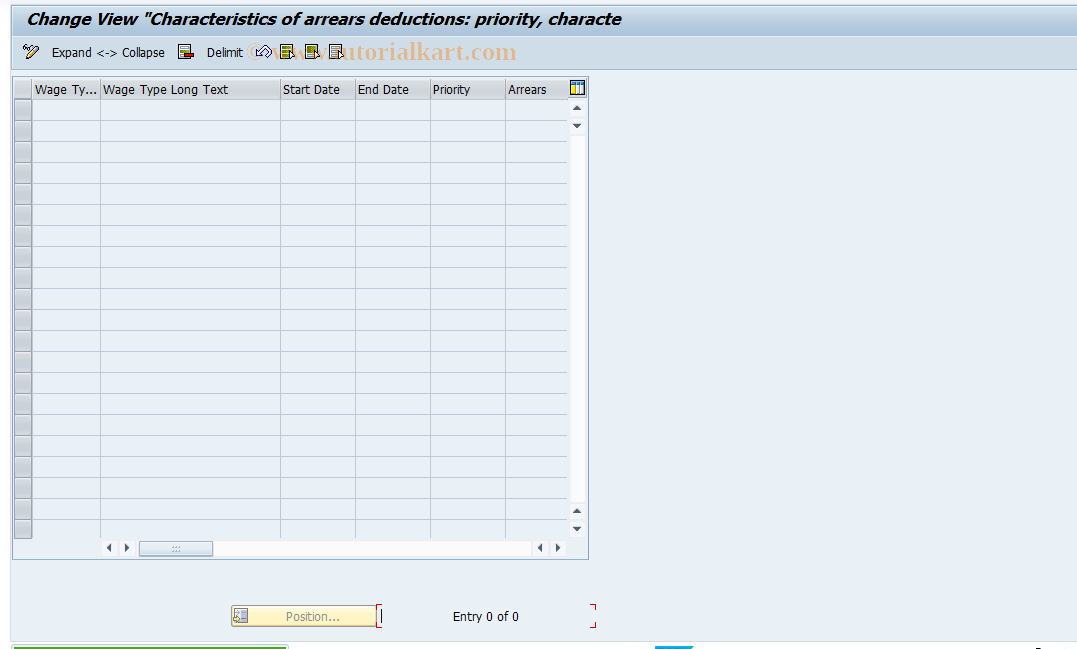
Task: Select the third table row selector
Action: coord(23,152)
